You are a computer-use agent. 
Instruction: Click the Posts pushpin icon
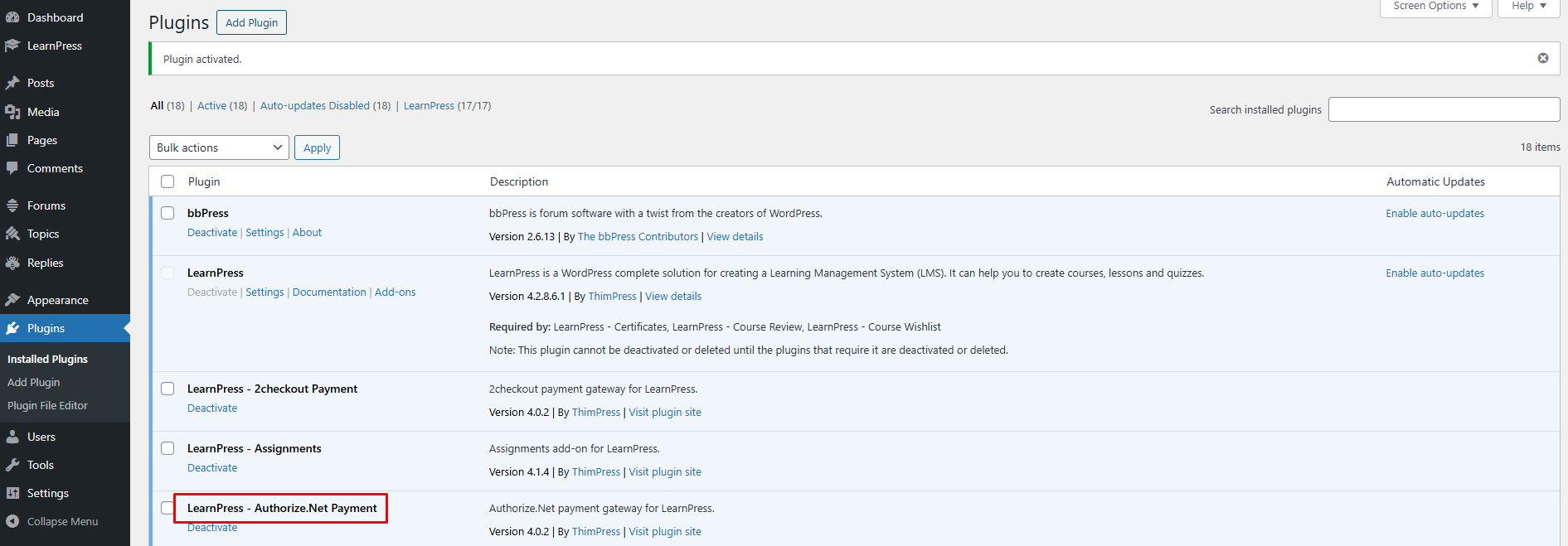coord(12,83)
